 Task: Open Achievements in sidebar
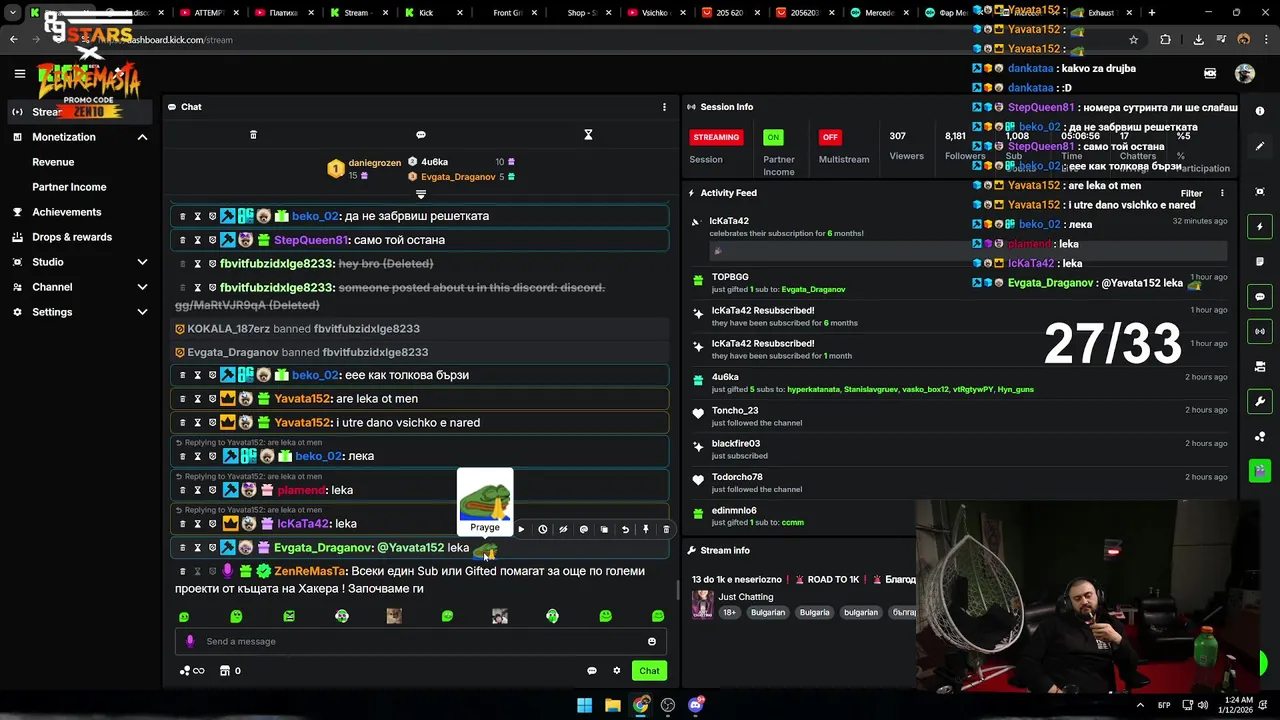click(66, 212)
